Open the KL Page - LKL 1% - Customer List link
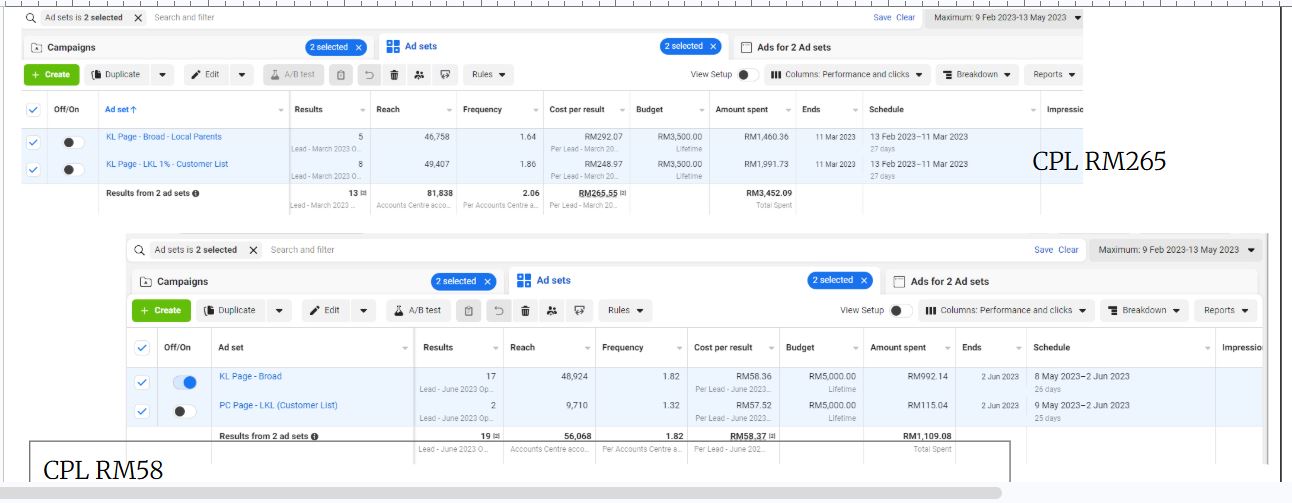The width and height of the screenshot is (1292, 503). click(167, 164)
